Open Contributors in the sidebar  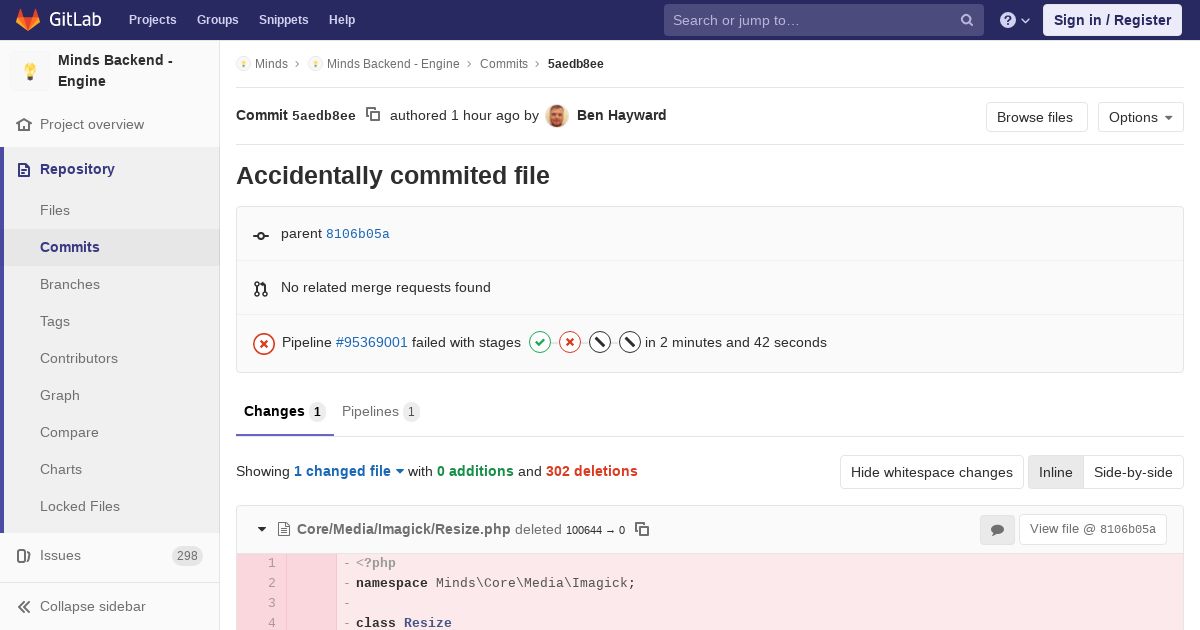pyautogui.click(x=79, y=358)
